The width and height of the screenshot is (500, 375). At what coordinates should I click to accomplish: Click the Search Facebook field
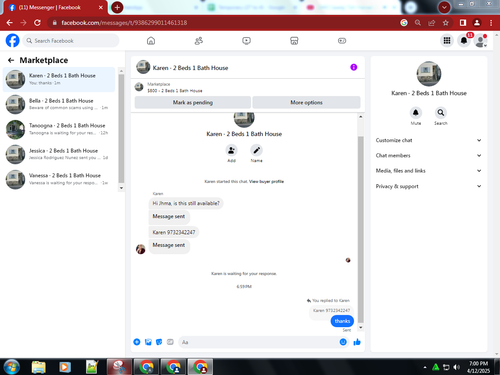coord(71,41)
